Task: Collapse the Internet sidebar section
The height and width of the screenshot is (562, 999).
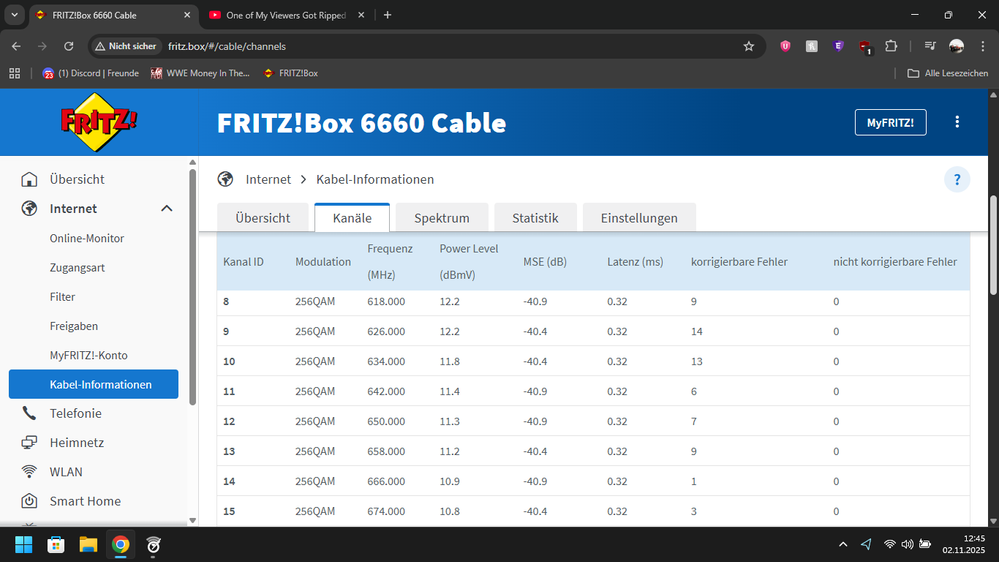Action: pos(167,208)
